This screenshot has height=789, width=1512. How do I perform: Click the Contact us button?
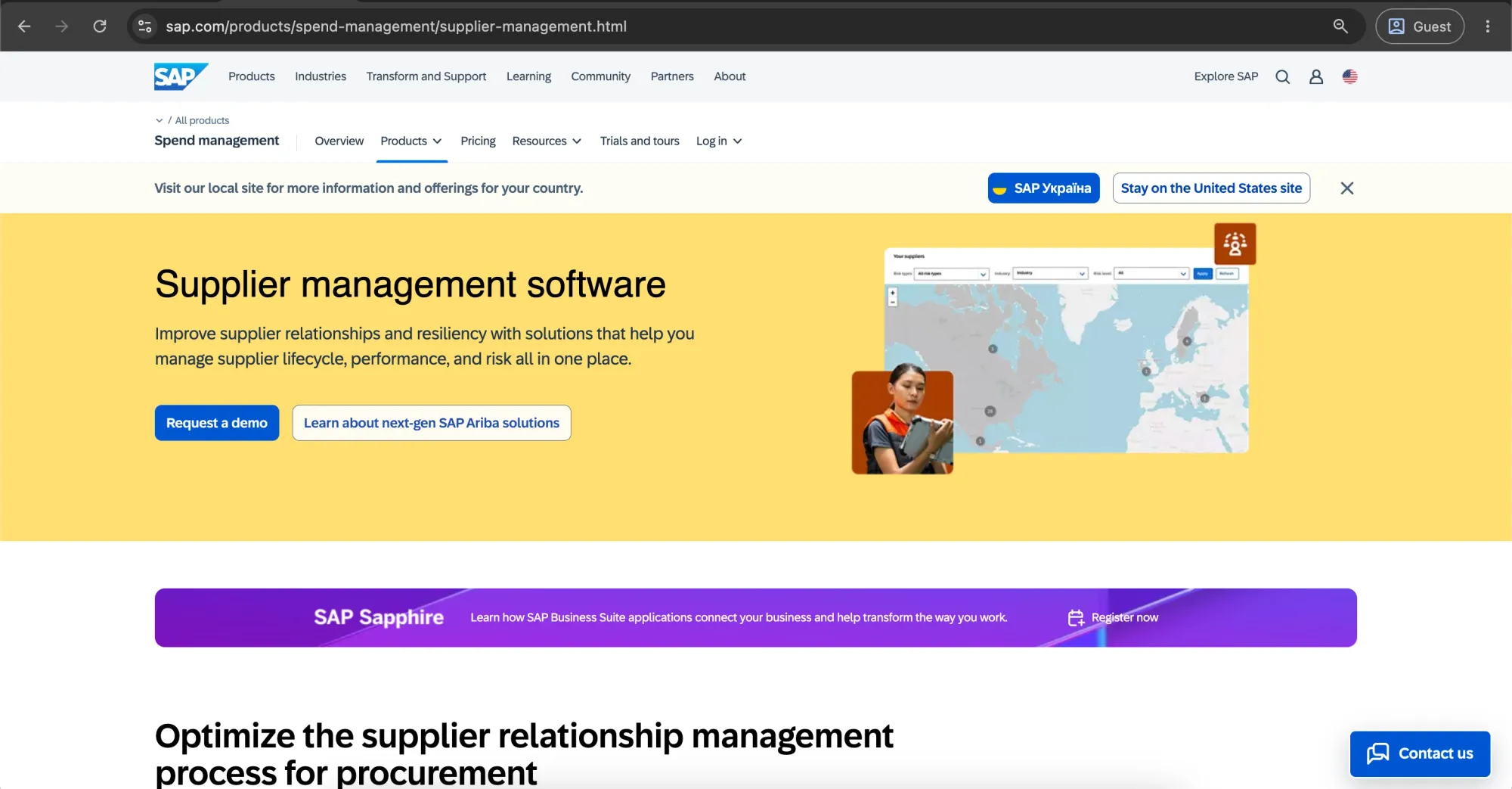(x=1420, y=753)
